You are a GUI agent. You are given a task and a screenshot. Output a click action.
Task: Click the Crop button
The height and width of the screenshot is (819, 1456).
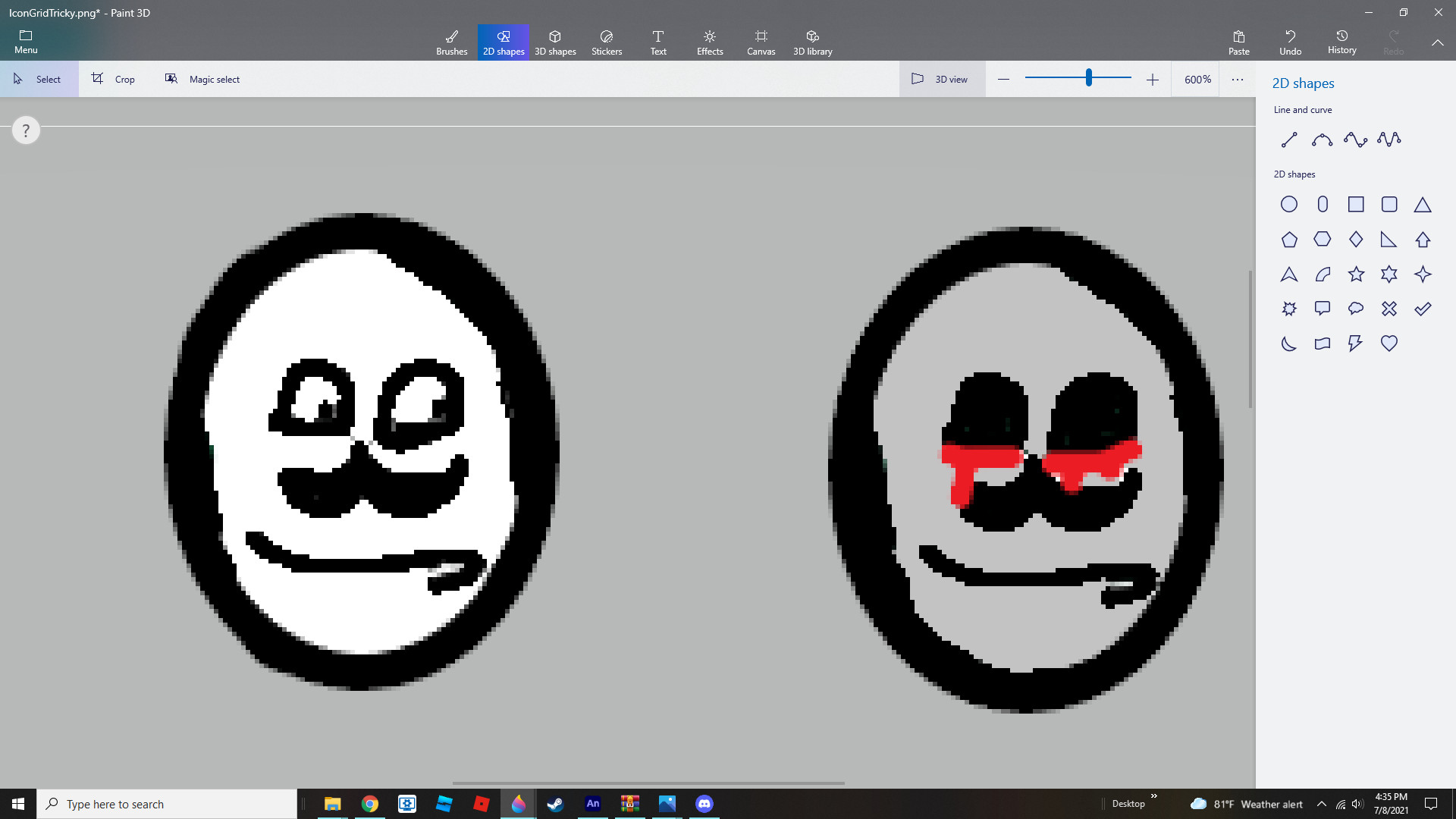(114, 79)
